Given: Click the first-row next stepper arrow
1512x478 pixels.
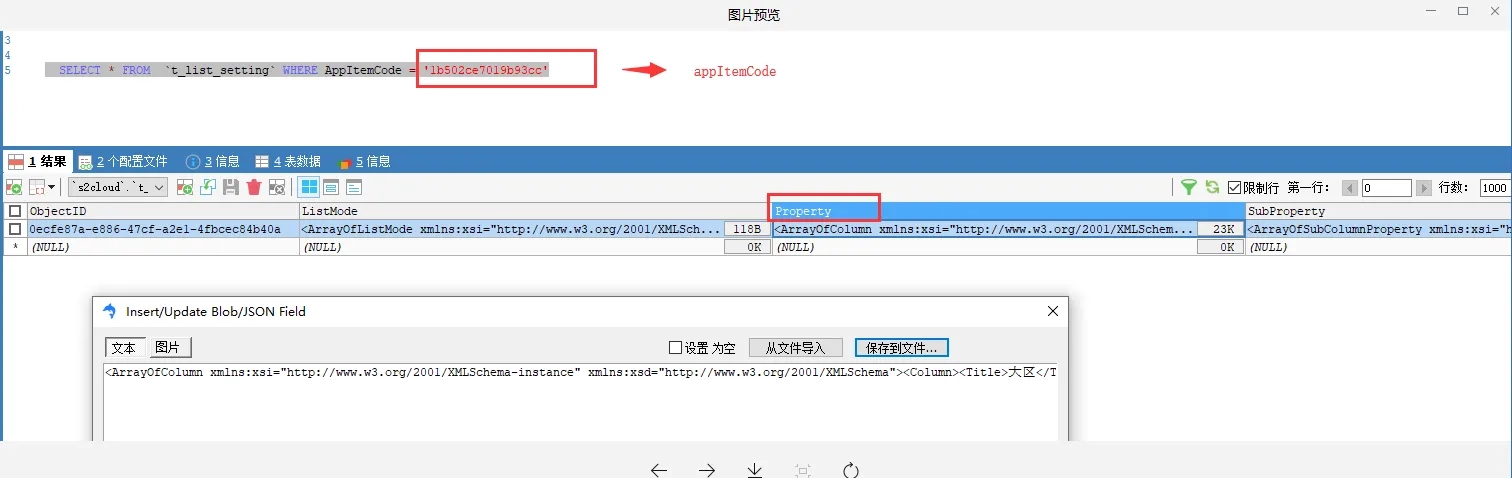Looking at the screenshot, I should tap(1425, 188).
